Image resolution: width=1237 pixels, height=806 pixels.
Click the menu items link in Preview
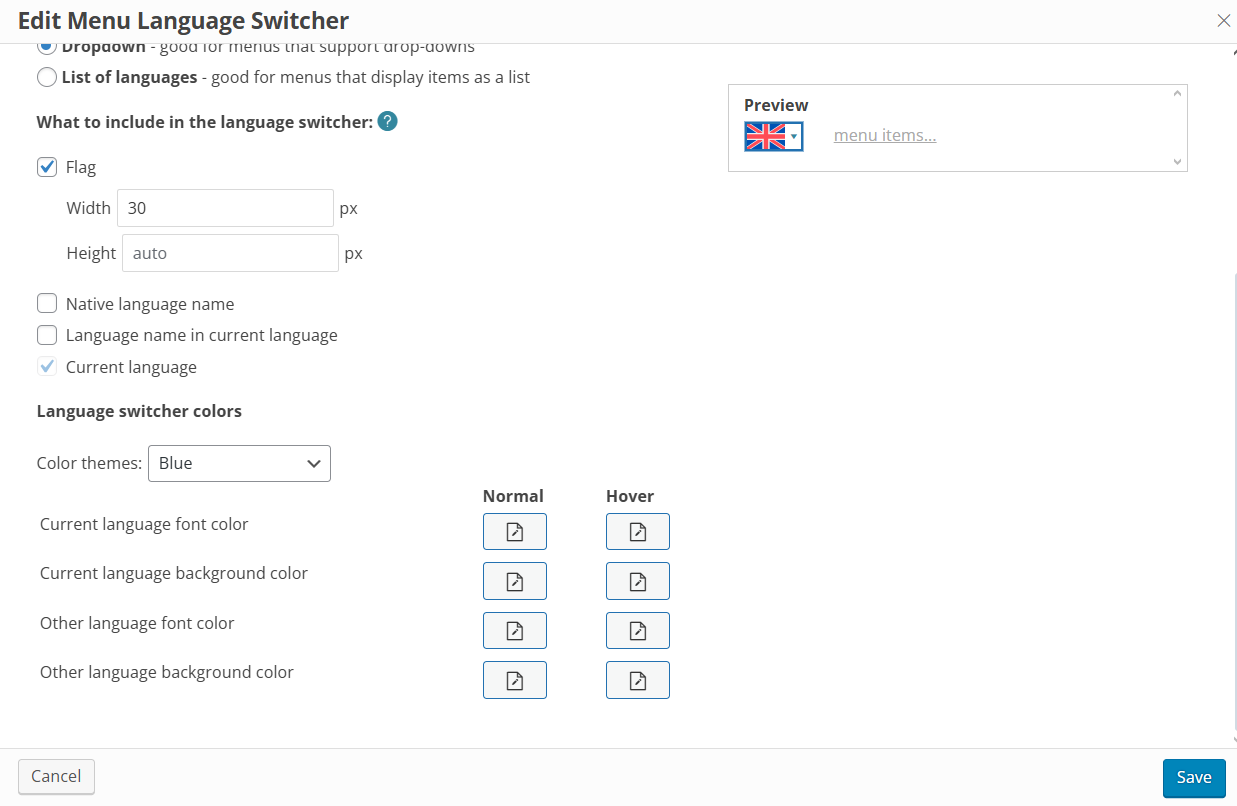coord(885,135)
